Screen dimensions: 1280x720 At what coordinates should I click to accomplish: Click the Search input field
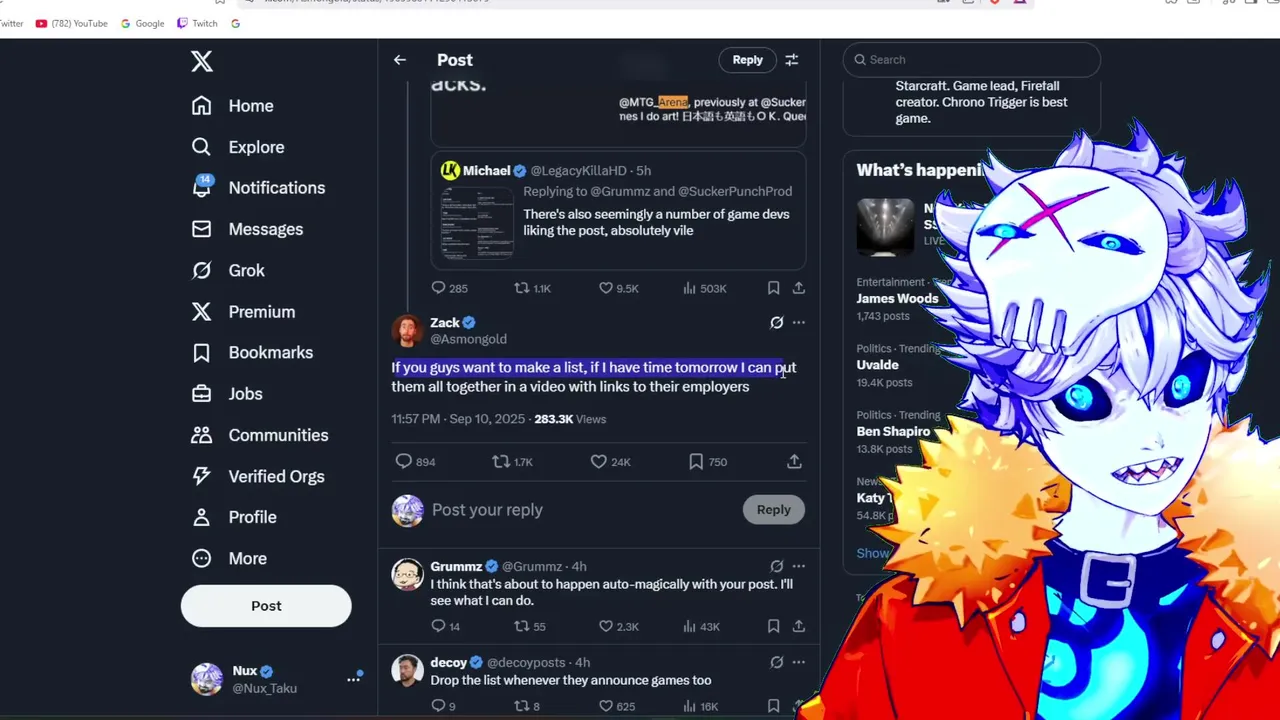(x=971, y=60)
